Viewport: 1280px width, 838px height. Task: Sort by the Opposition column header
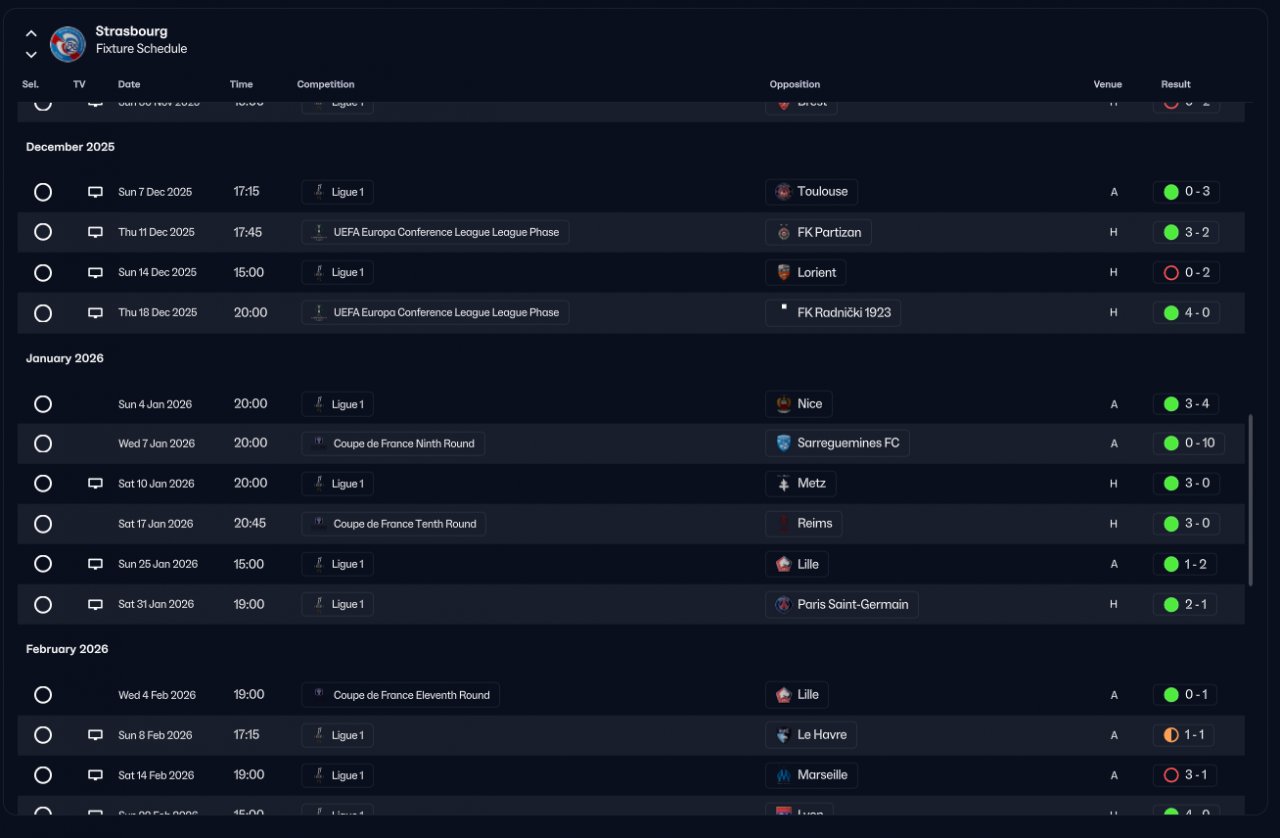(794, 85)
